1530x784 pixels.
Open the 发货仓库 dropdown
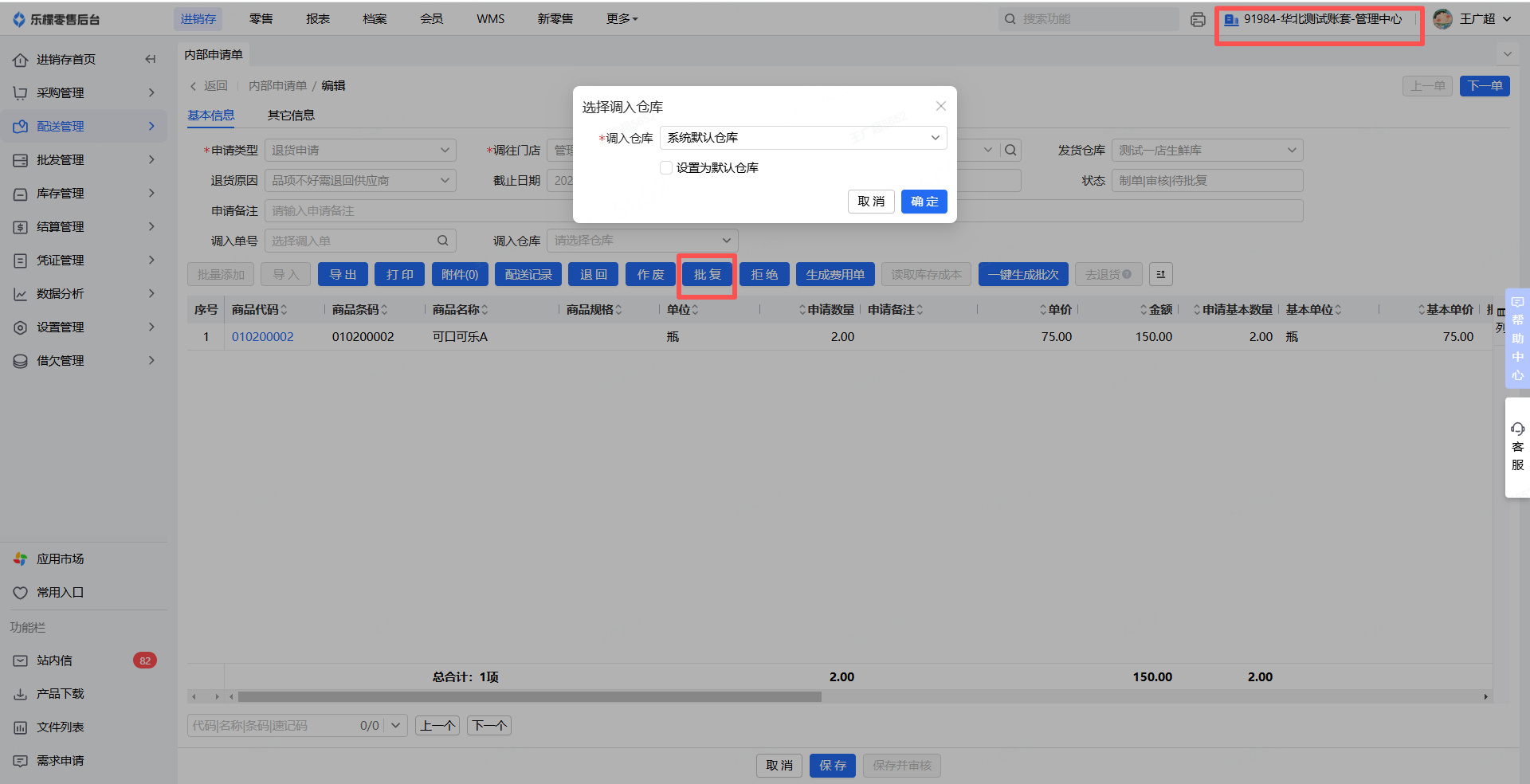pos(1207,150)
